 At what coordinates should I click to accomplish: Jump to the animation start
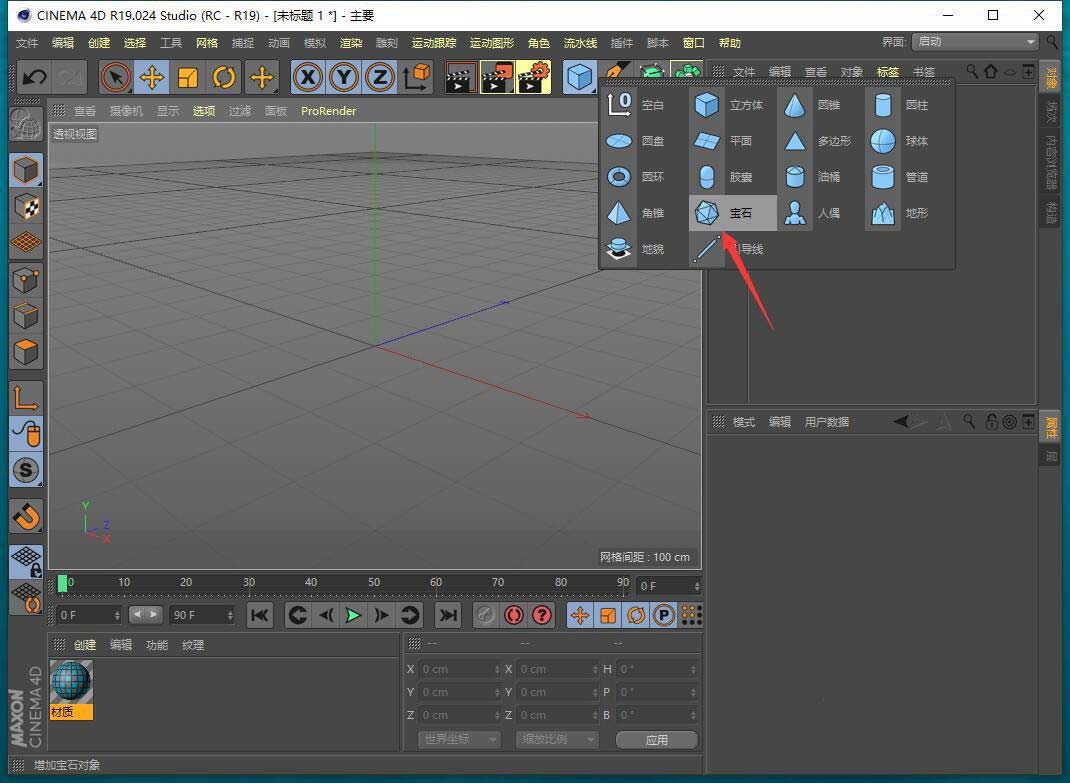(x=259, y=615)
